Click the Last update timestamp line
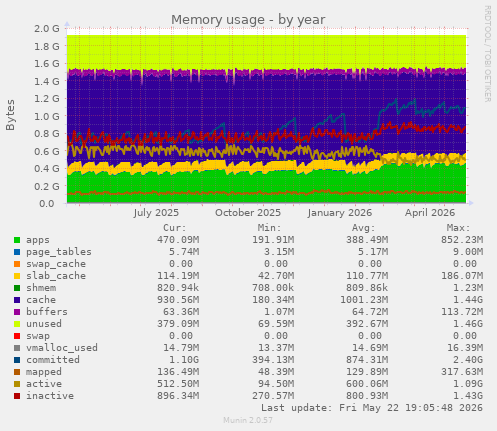The image size is (497, 431). click(x=372, y=408)
